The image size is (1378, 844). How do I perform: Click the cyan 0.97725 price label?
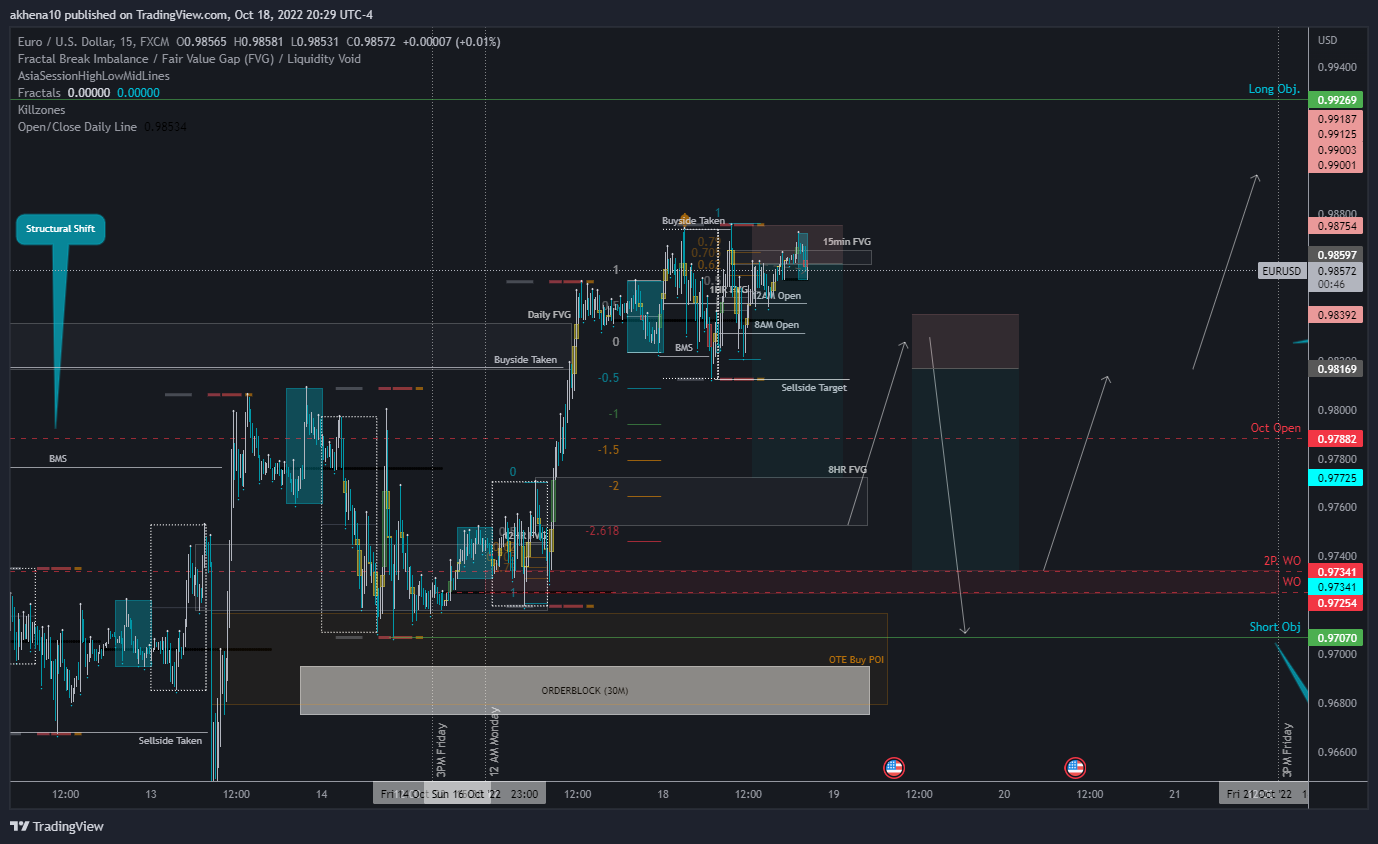[x=1336, y=478]
